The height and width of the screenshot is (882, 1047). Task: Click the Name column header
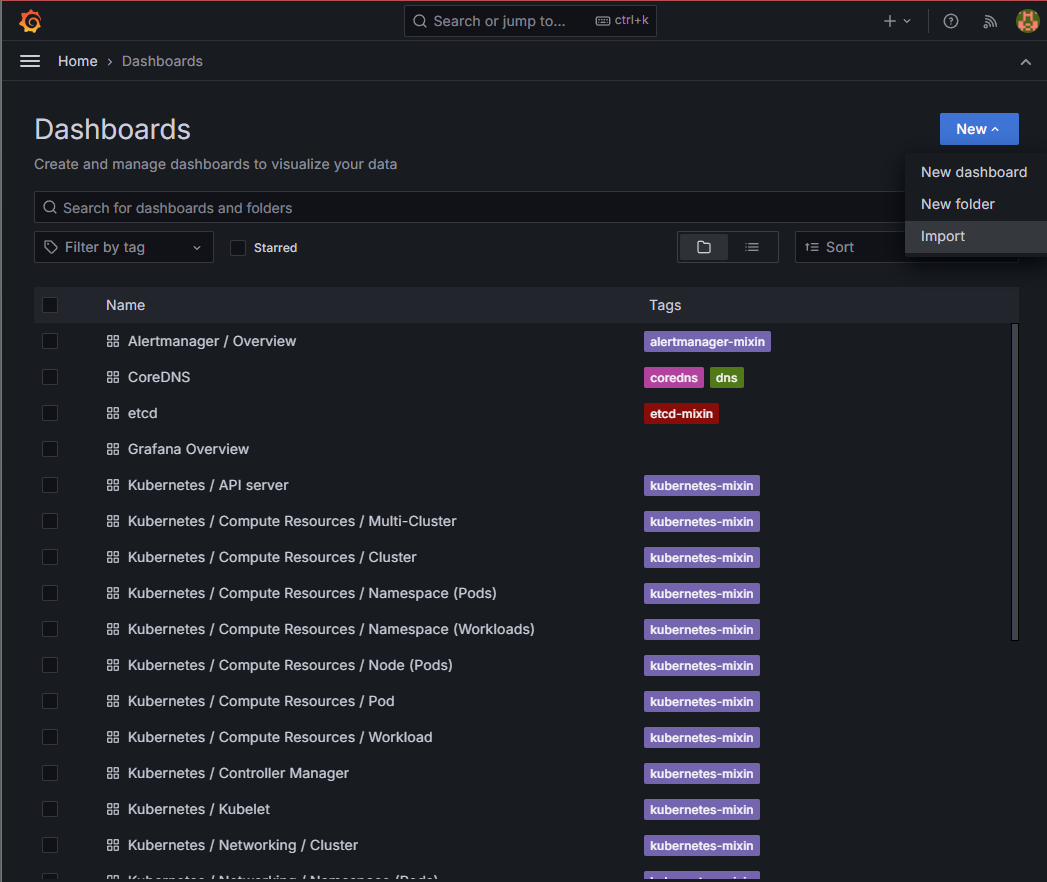[x=126, y=305]
